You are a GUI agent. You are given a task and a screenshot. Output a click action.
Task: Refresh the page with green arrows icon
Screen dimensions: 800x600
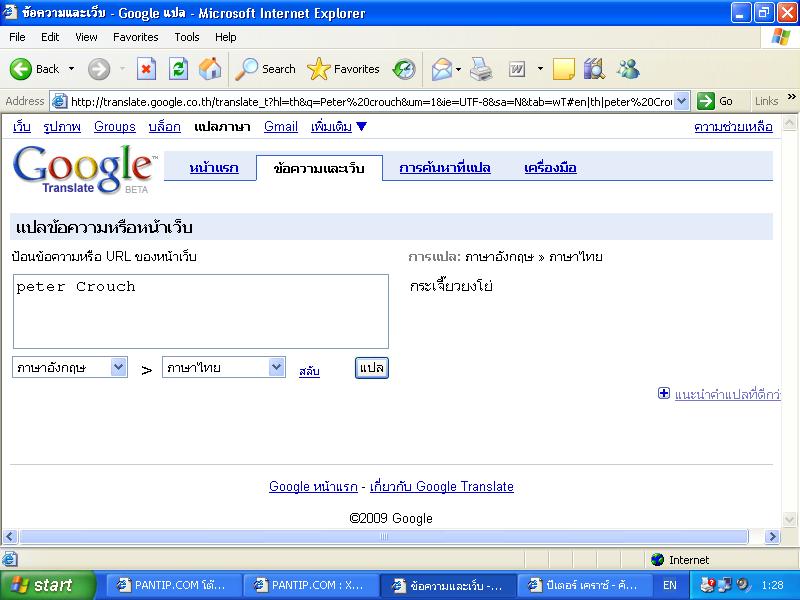178,69
